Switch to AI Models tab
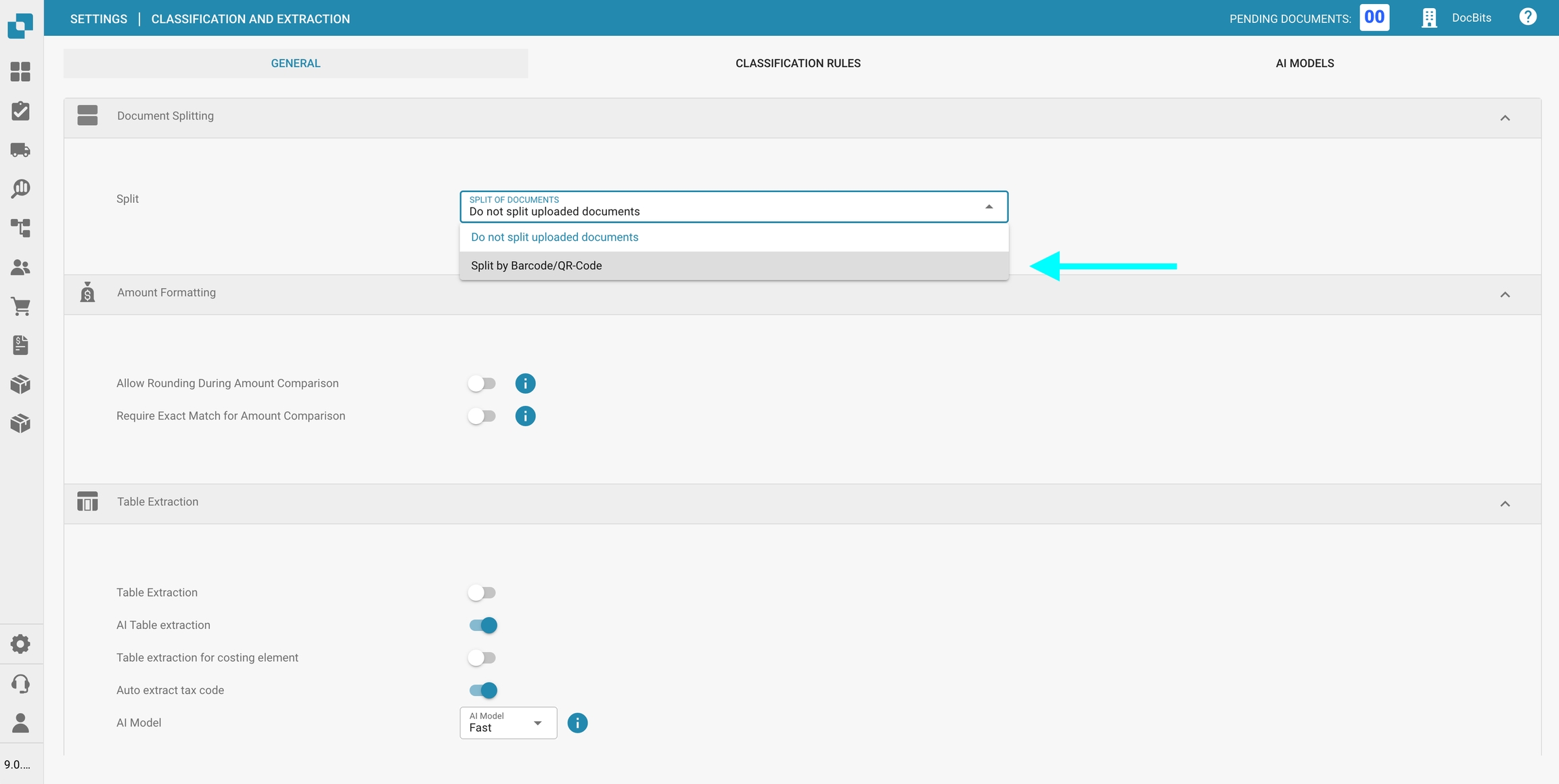The image size is (1559, 784). point(1304,63)
